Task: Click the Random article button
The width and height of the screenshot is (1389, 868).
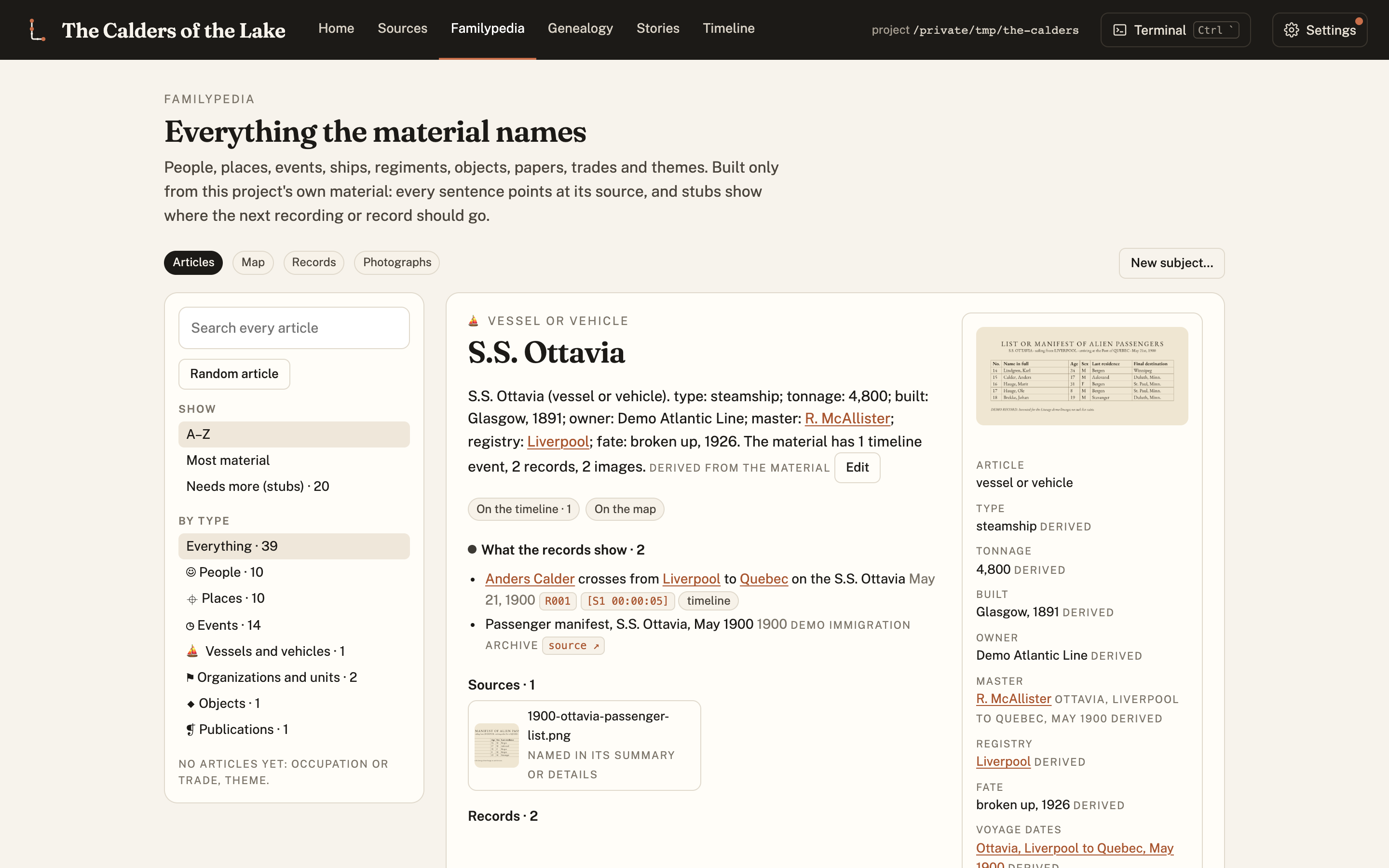Action: 234,374
